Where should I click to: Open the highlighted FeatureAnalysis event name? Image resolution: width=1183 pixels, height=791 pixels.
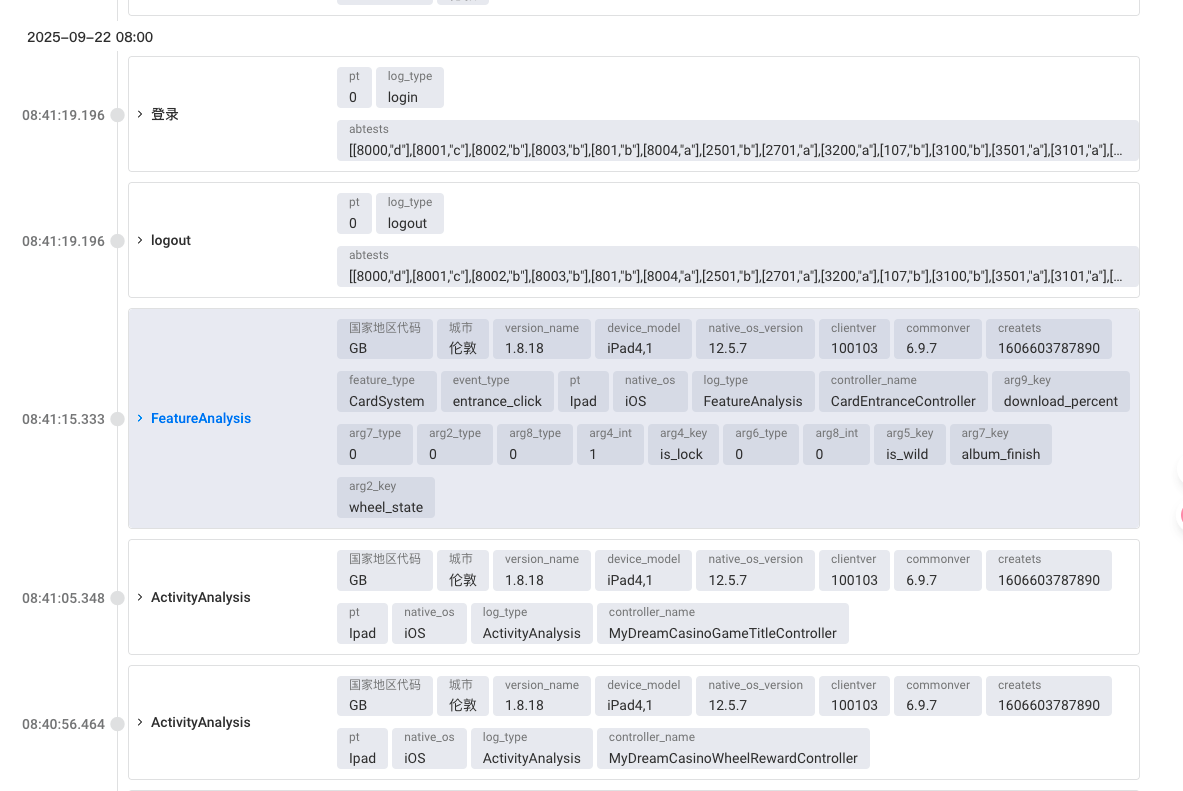coord(201,419)
